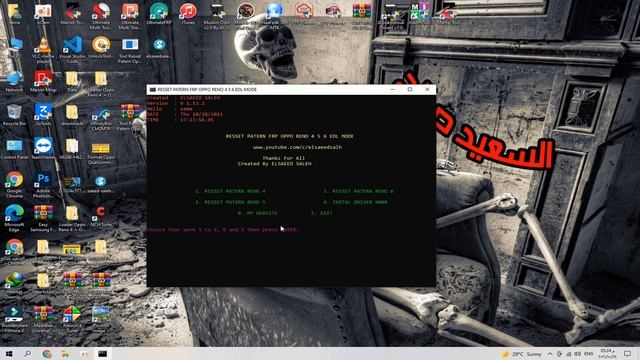Open the Recycle Bin icon

(x=14, y=115)
